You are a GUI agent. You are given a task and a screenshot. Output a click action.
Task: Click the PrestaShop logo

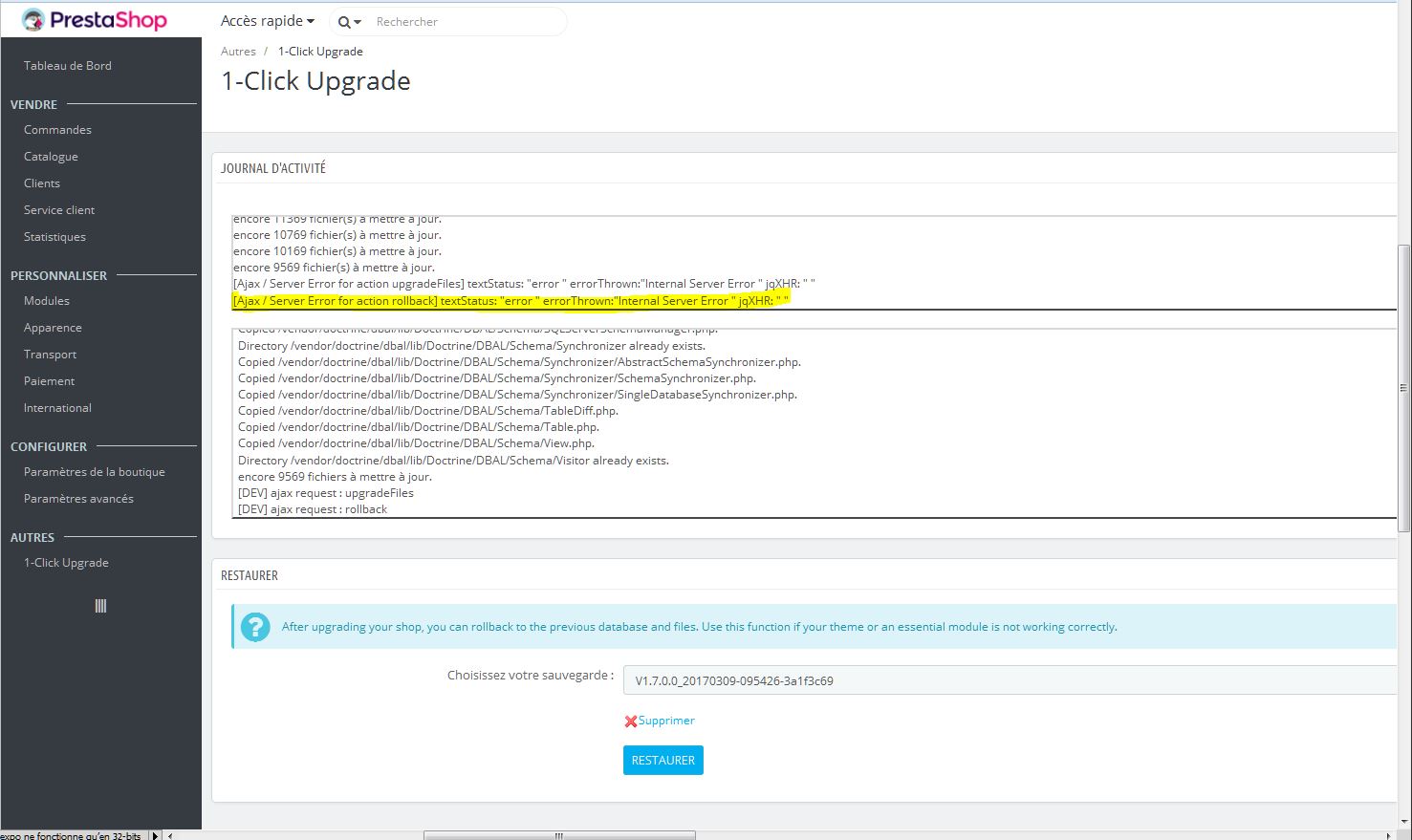[94, 20]
